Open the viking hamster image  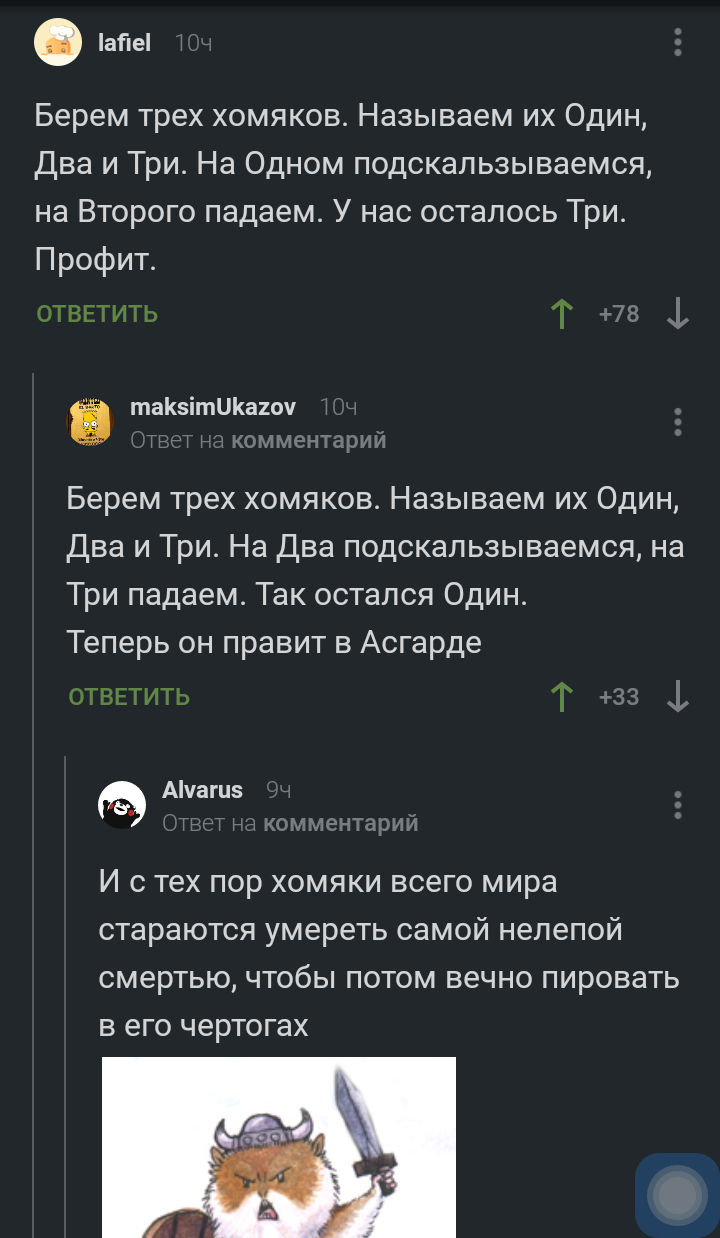279,1150
